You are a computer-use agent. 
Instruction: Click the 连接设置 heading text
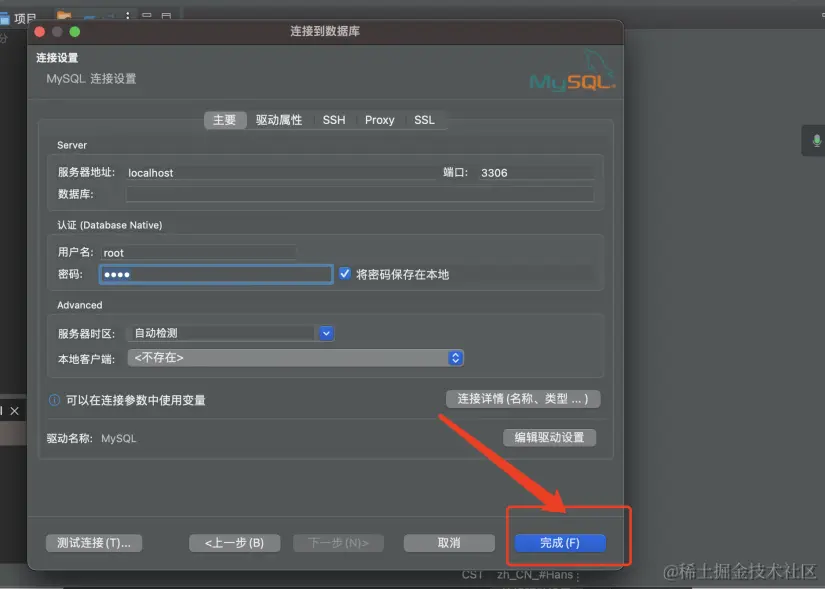57,58
